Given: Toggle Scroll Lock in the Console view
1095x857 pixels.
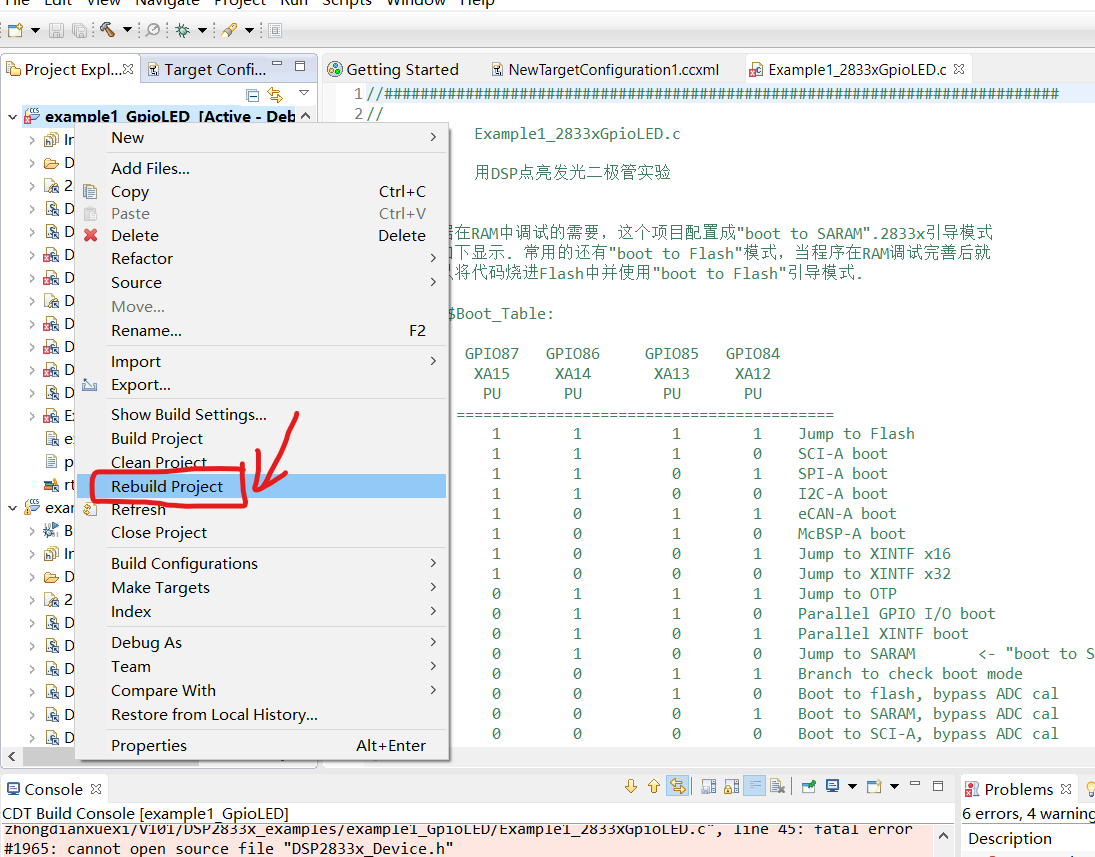Looking at the screenshot, I should pos(730,786).
